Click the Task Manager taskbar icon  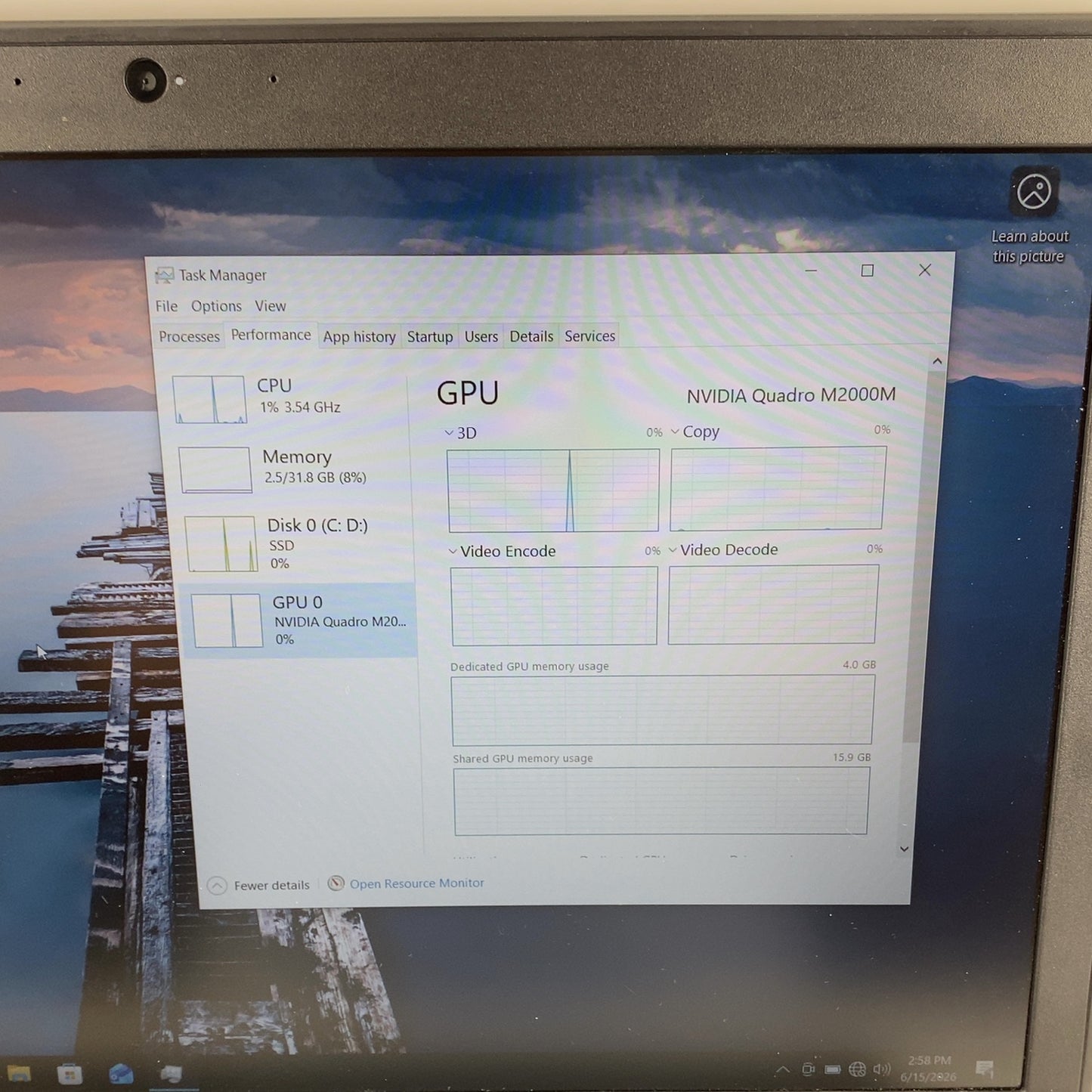click(x=172, y=1074)
